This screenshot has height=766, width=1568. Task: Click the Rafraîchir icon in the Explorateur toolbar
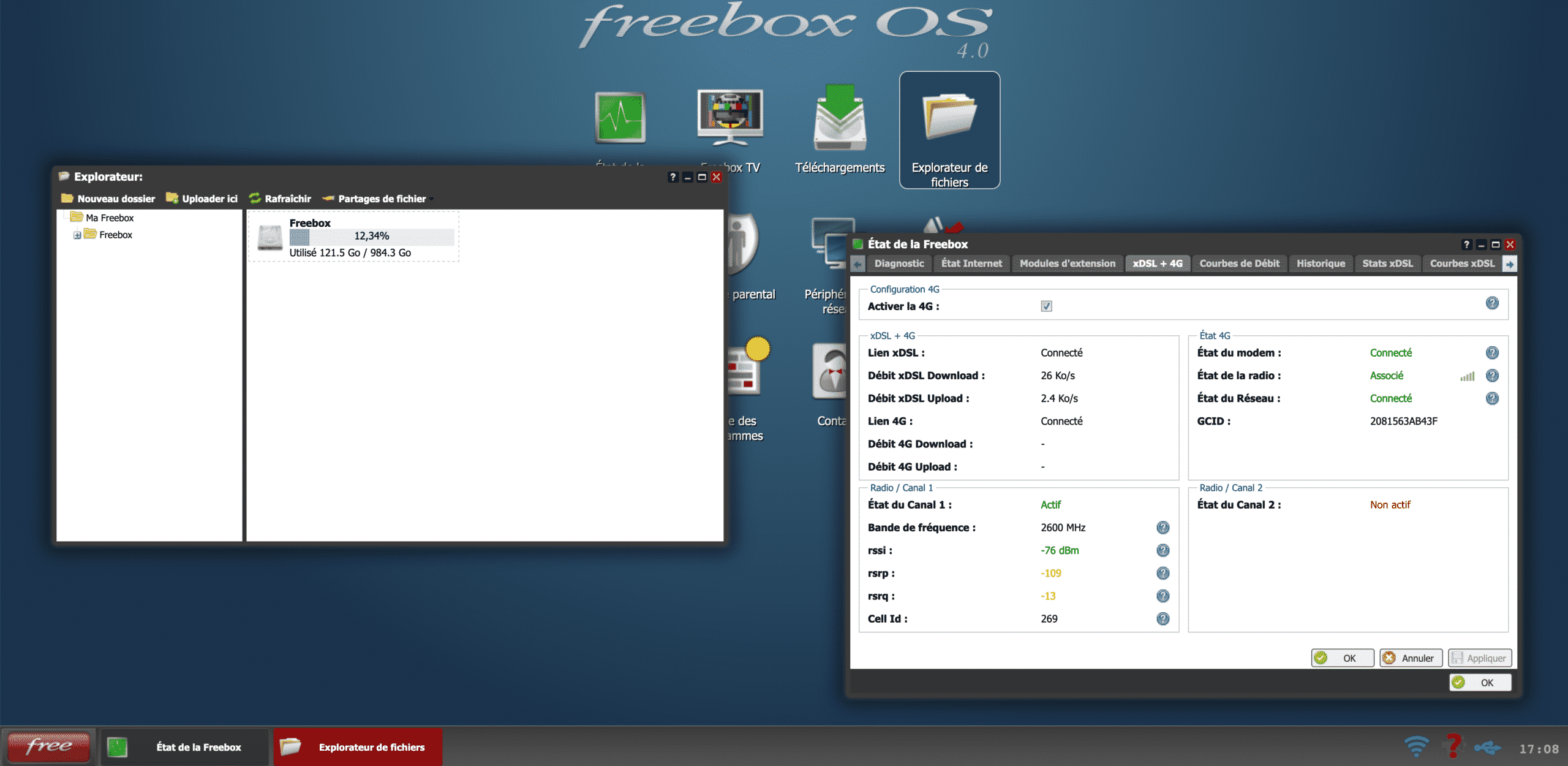pos(255,198)
